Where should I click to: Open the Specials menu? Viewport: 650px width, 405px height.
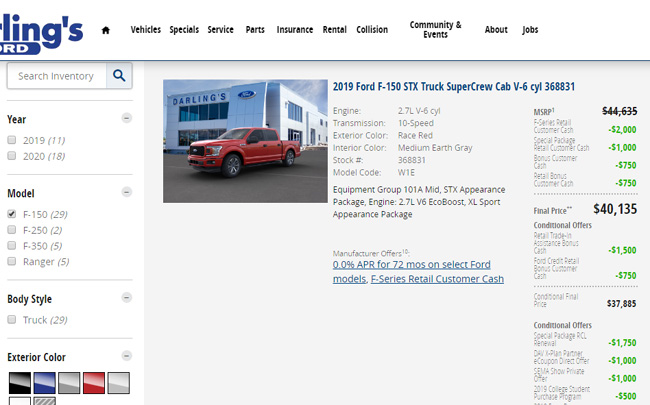click(184, 30)
